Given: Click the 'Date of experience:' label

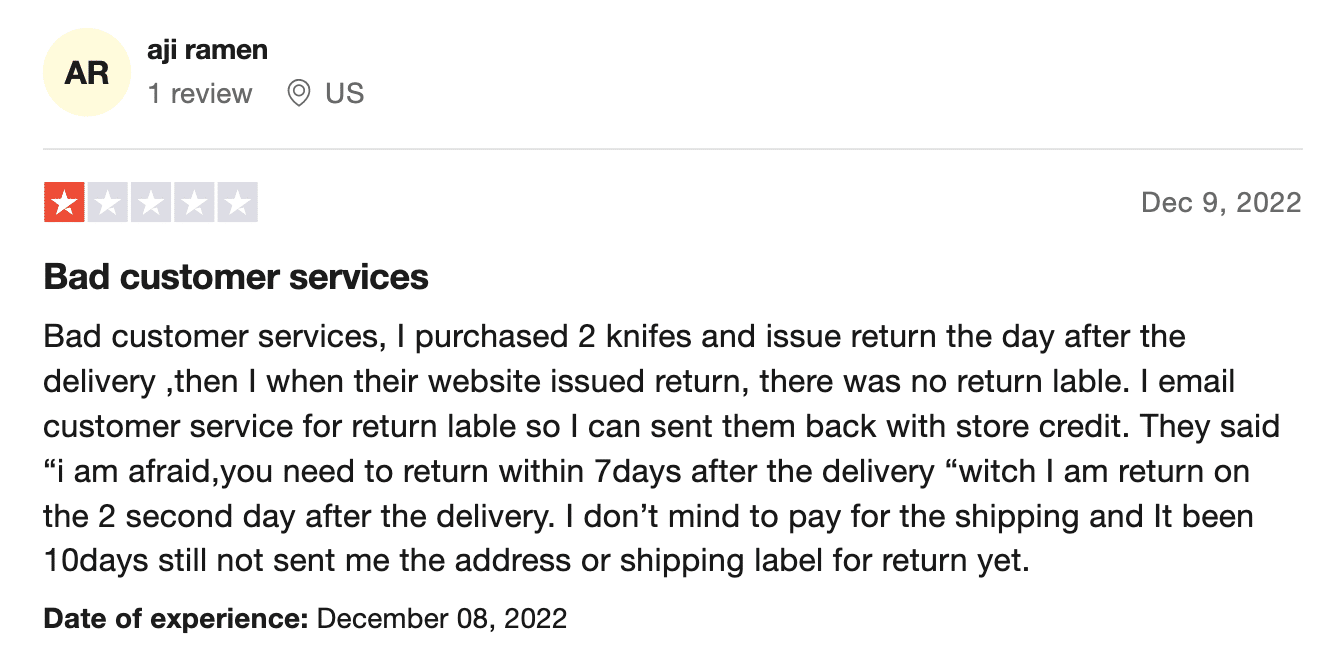Looking at the screenshot, I should coord(176,619).
